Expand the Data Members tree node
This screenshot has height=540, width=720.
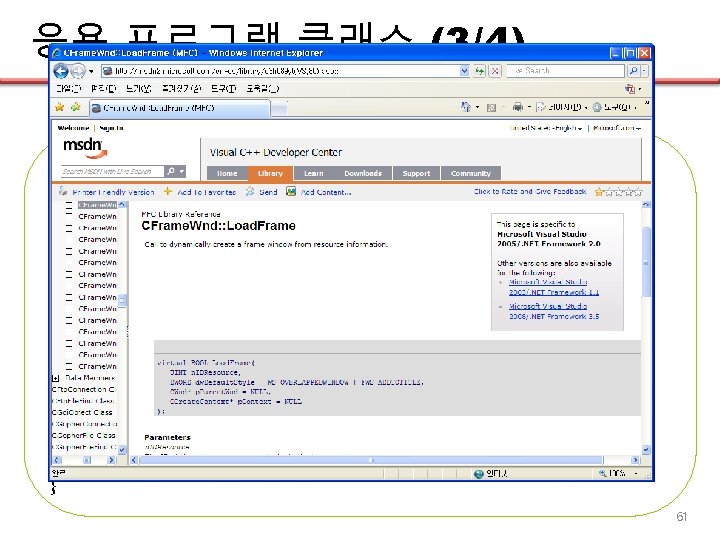(x=56, y=378)
